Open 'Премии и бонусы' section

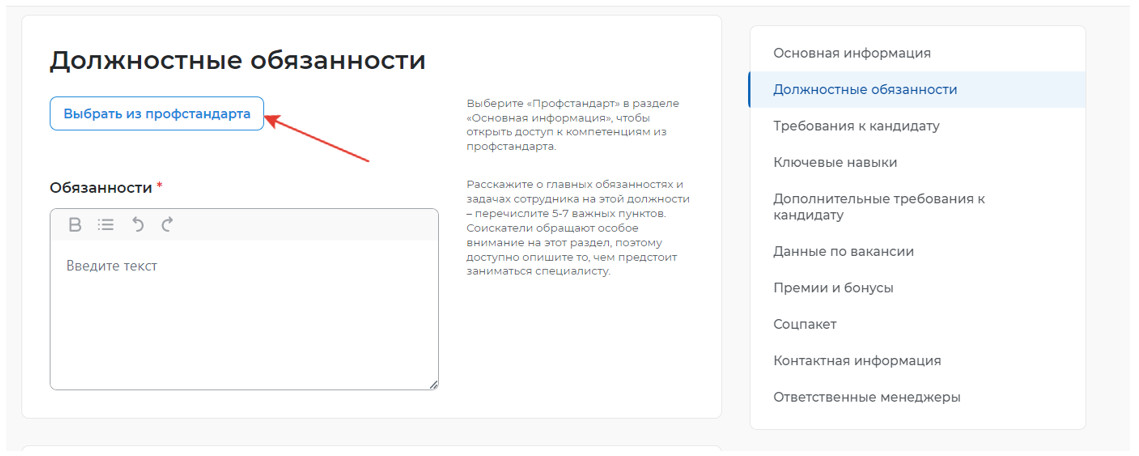(832, 288)
